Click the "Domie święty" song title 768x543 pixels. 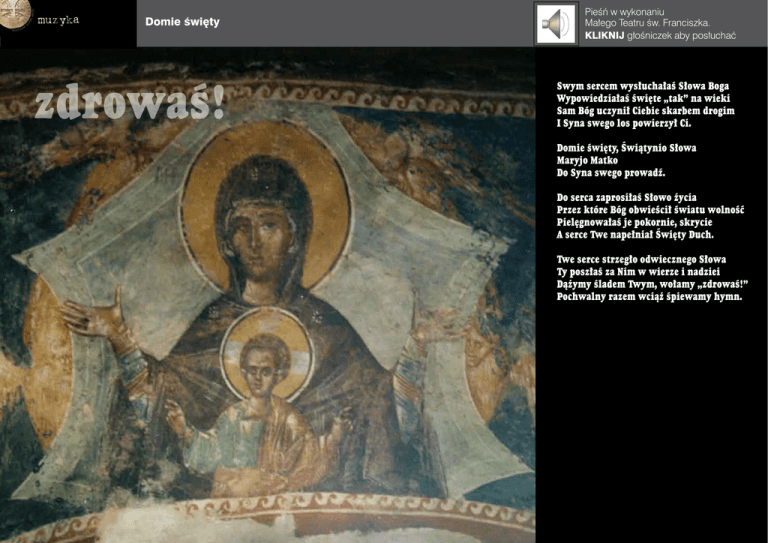pos(182,22)
